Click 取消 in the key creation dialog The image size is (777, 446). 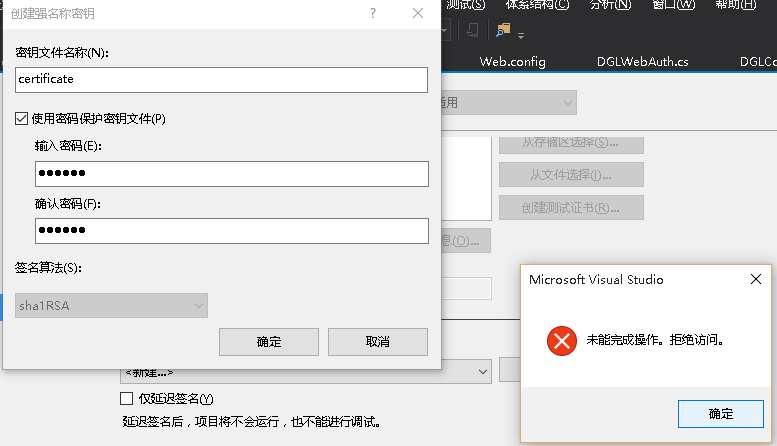378,342
